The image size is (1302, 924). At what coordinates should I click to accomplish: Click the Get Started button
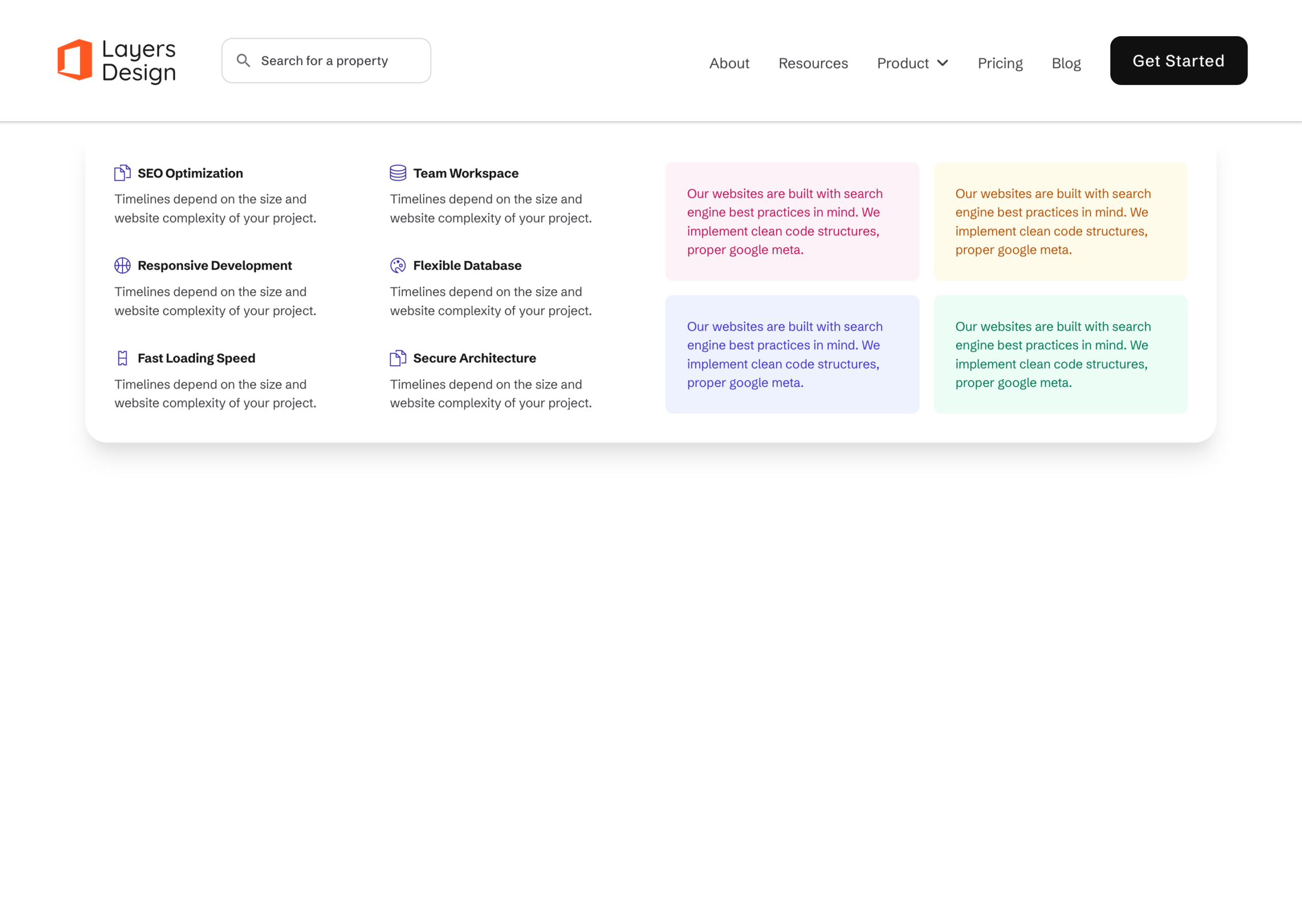pos(1178,61)
